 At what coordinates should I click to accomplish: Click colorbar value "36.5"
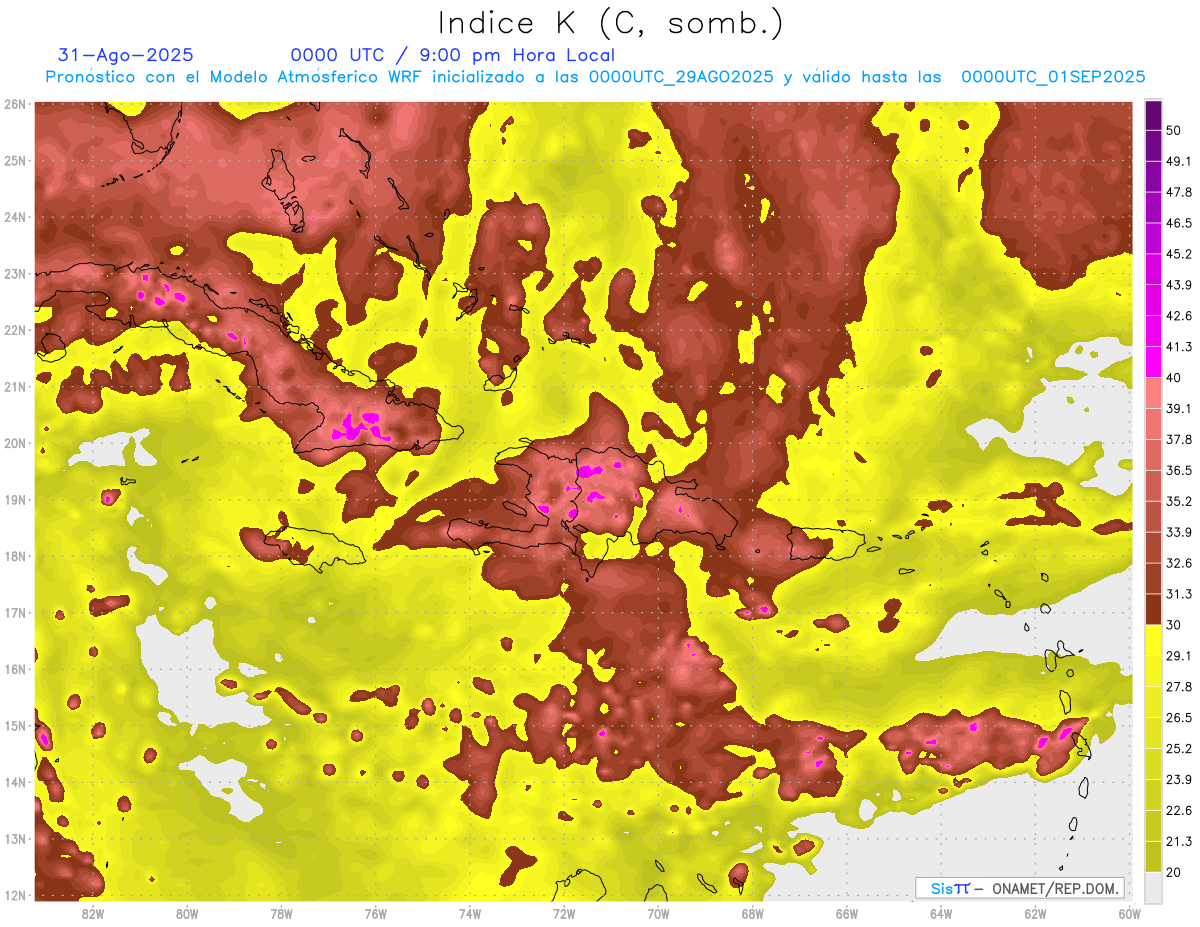(1179, 470)
